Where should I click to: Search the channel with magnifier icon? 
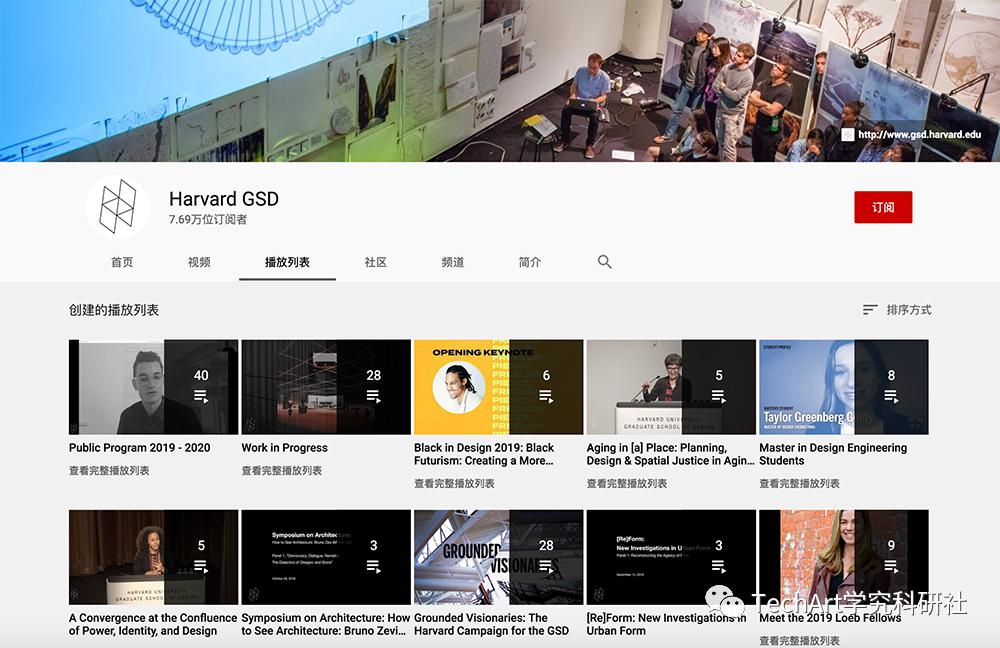click(605, 262)
